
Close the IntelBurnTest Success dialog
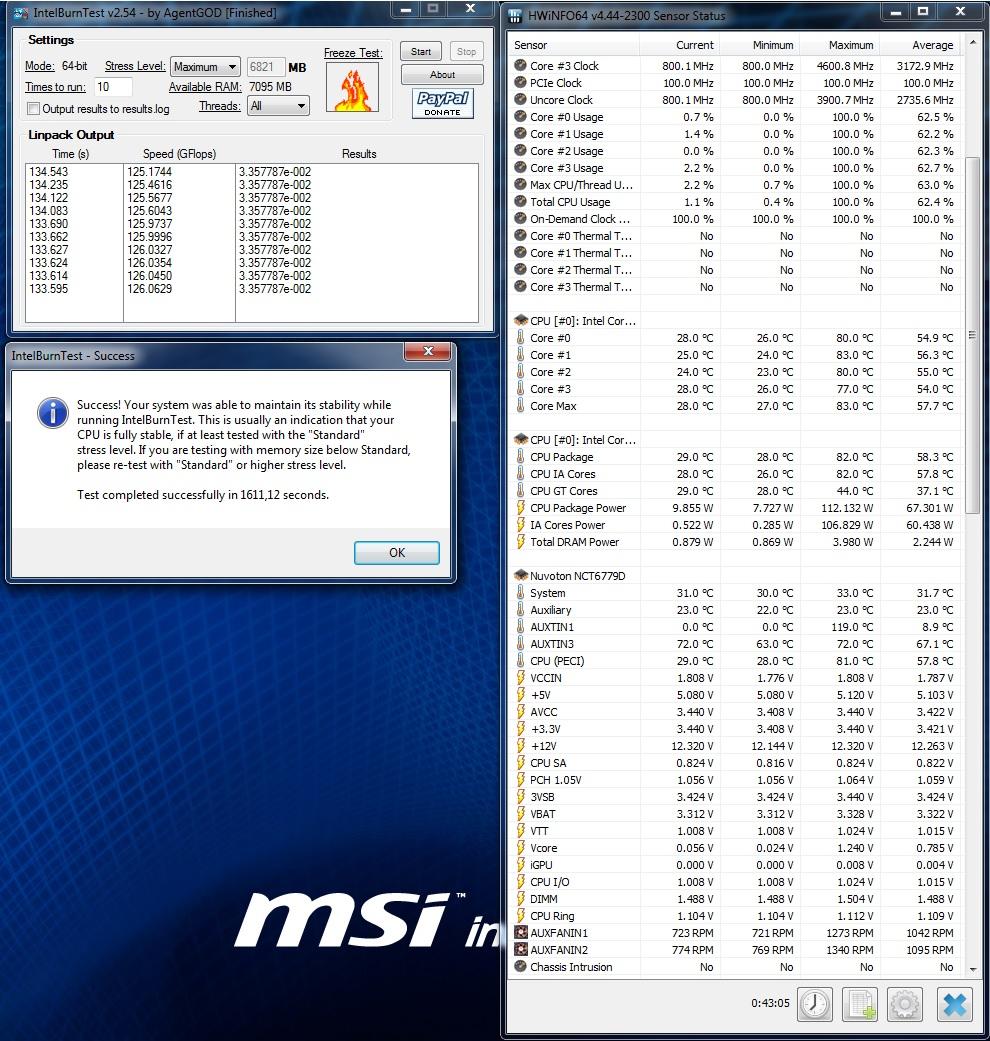[428, 352]
